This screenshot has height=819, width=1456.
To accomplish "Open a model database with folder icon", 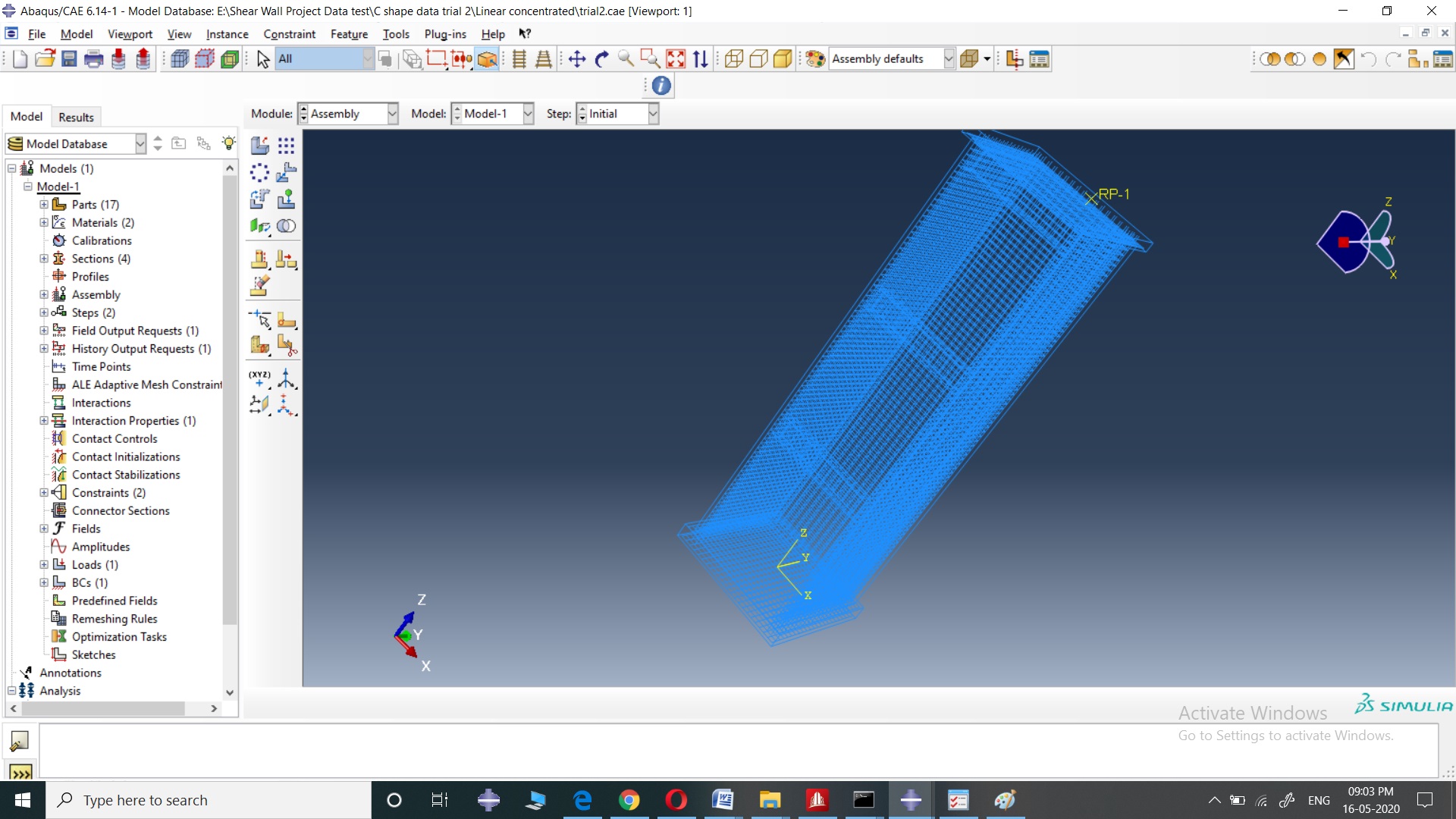I will click(x=45, y=58).
